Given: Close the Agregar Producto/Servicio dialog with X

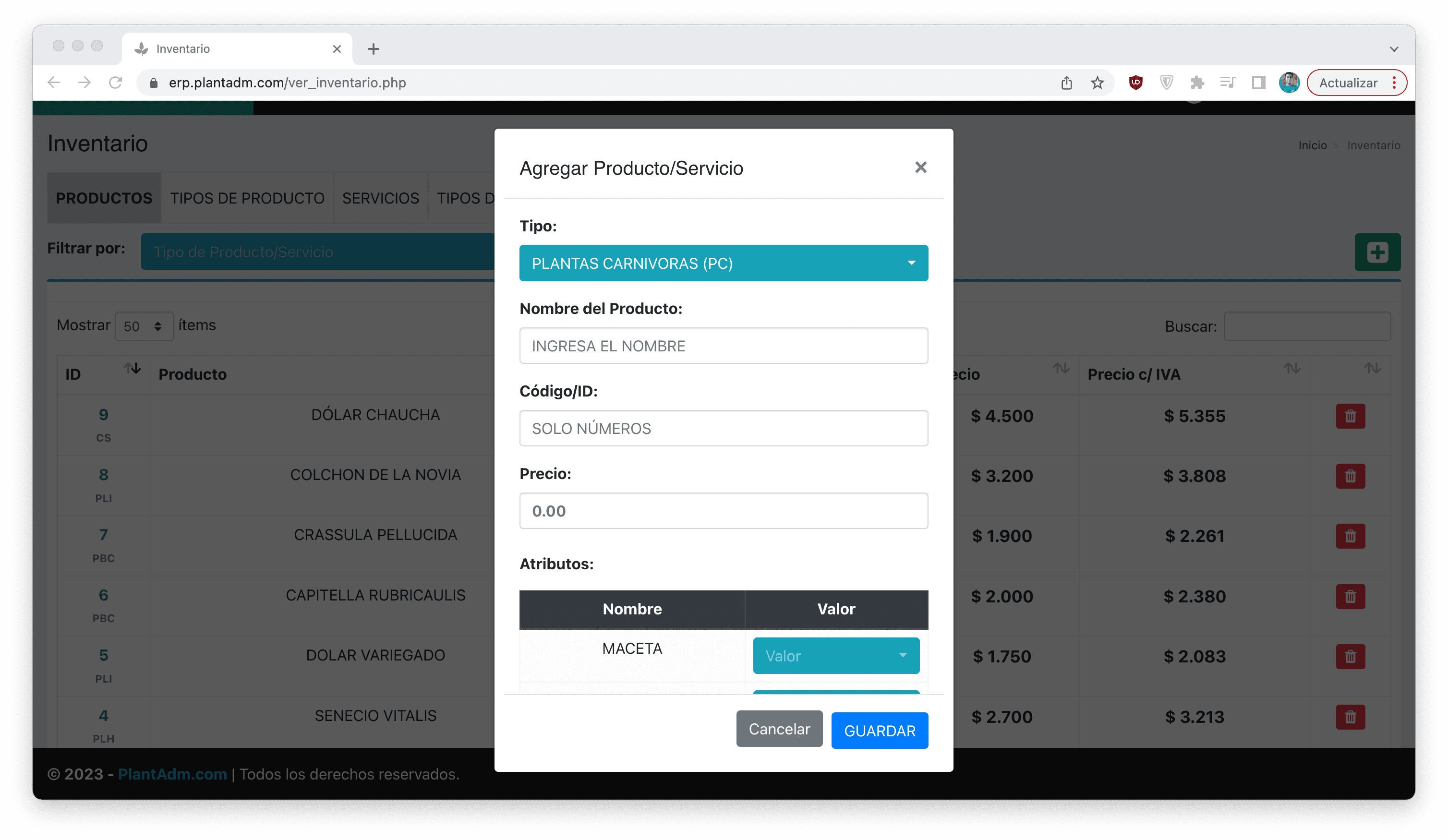Looking at the screenshot, I should pos(920,167).
